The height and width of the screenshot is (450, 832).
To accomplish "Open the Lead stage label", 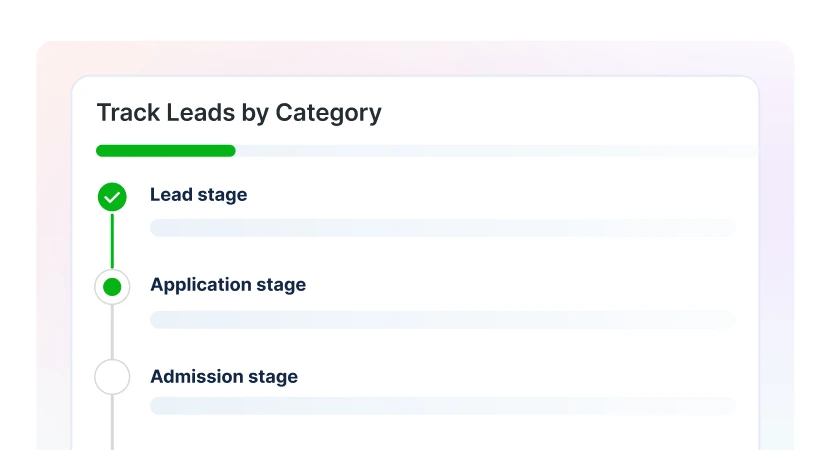I will [198, 195].
